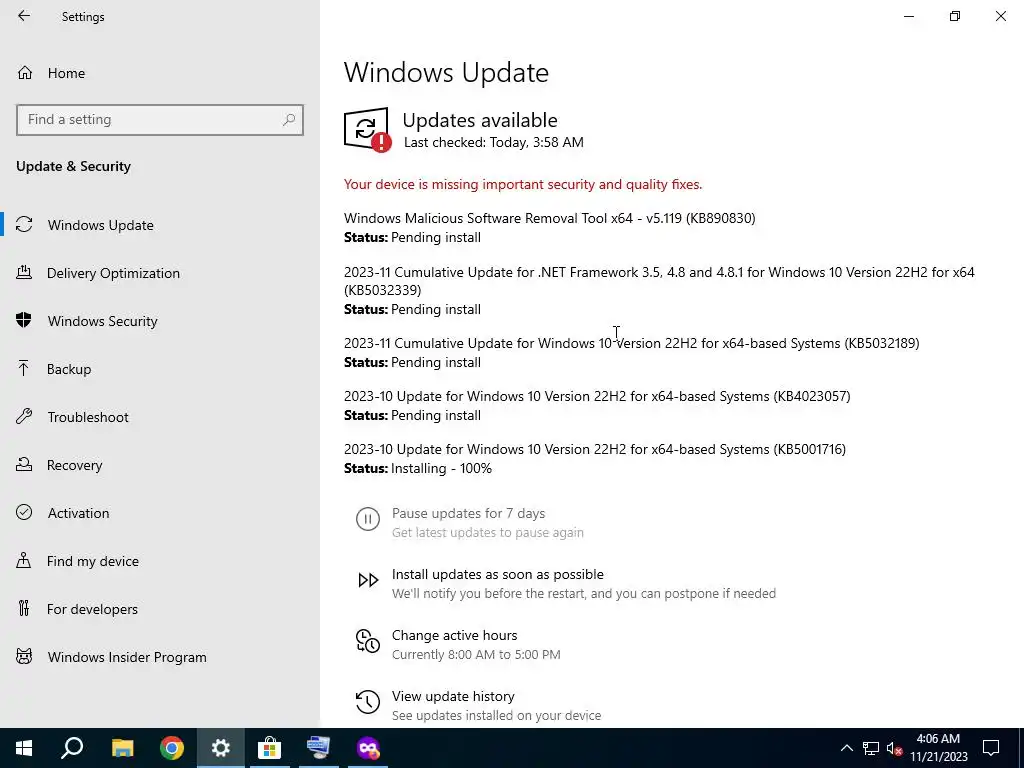The width and height of the screenshot is (1024, 768).
Task: Click the Home label in sidebar
Action: click(x=66, y=73)
